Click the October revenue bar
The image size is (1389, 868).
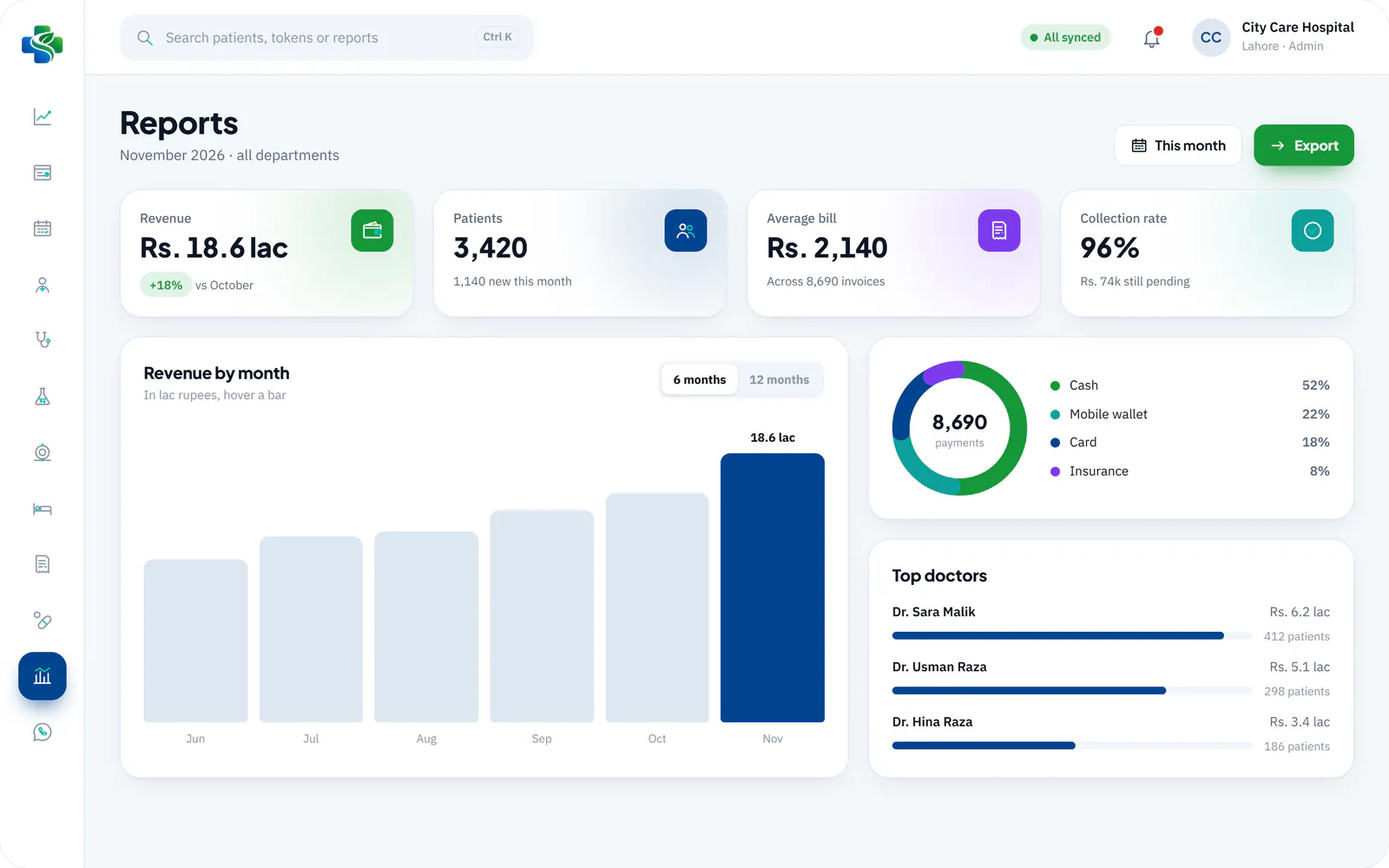point(657,608)
